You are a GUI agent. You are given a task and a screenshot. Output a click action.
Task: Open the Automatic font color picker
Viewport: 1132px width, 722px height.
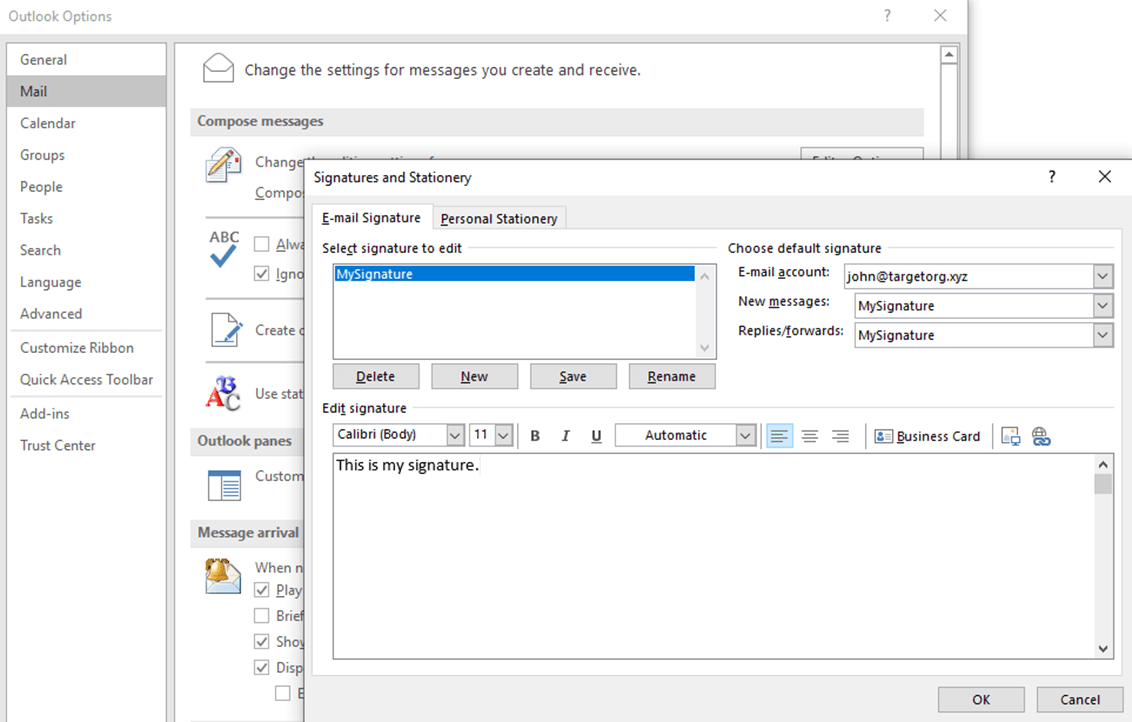coord(745,435)
